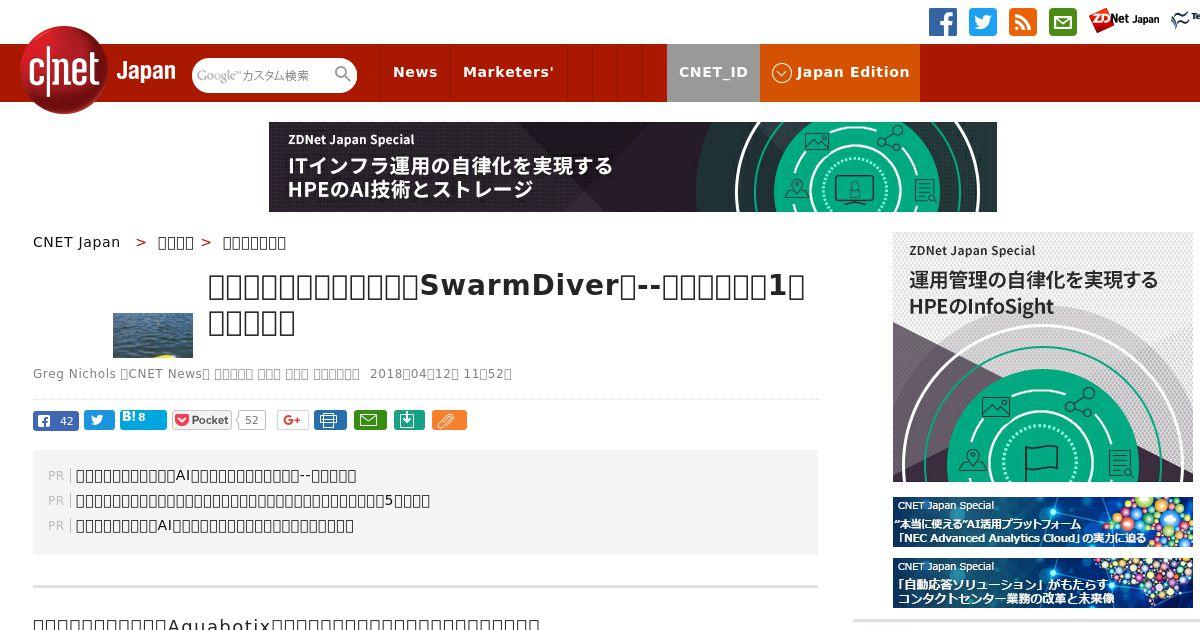Go to the CNET Japan breadcrumb link
The width and height of the screenshot is (1200, 630).
[77, 242]
